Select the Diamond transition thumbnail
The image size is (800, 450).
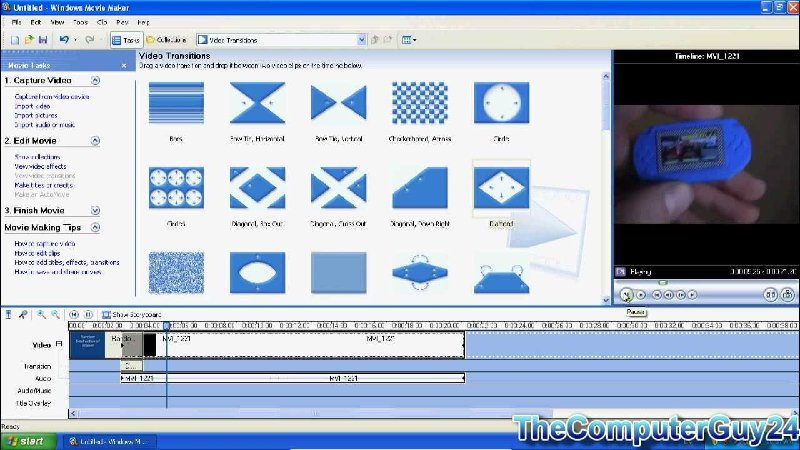[x=501, y=188]
